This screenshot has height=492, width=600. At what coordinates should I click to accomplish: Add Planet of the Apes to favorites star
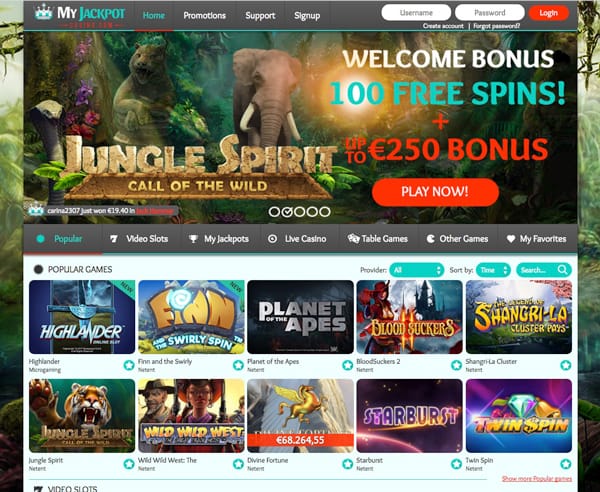click(347, 365)
